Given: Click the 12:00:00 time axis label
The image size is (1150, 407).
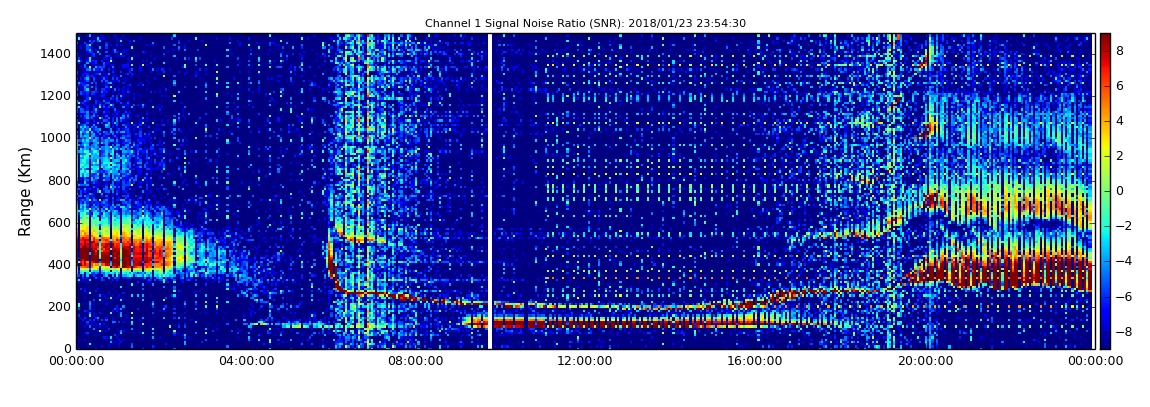Looking at the screenshot, I should [x=584, y=361].
